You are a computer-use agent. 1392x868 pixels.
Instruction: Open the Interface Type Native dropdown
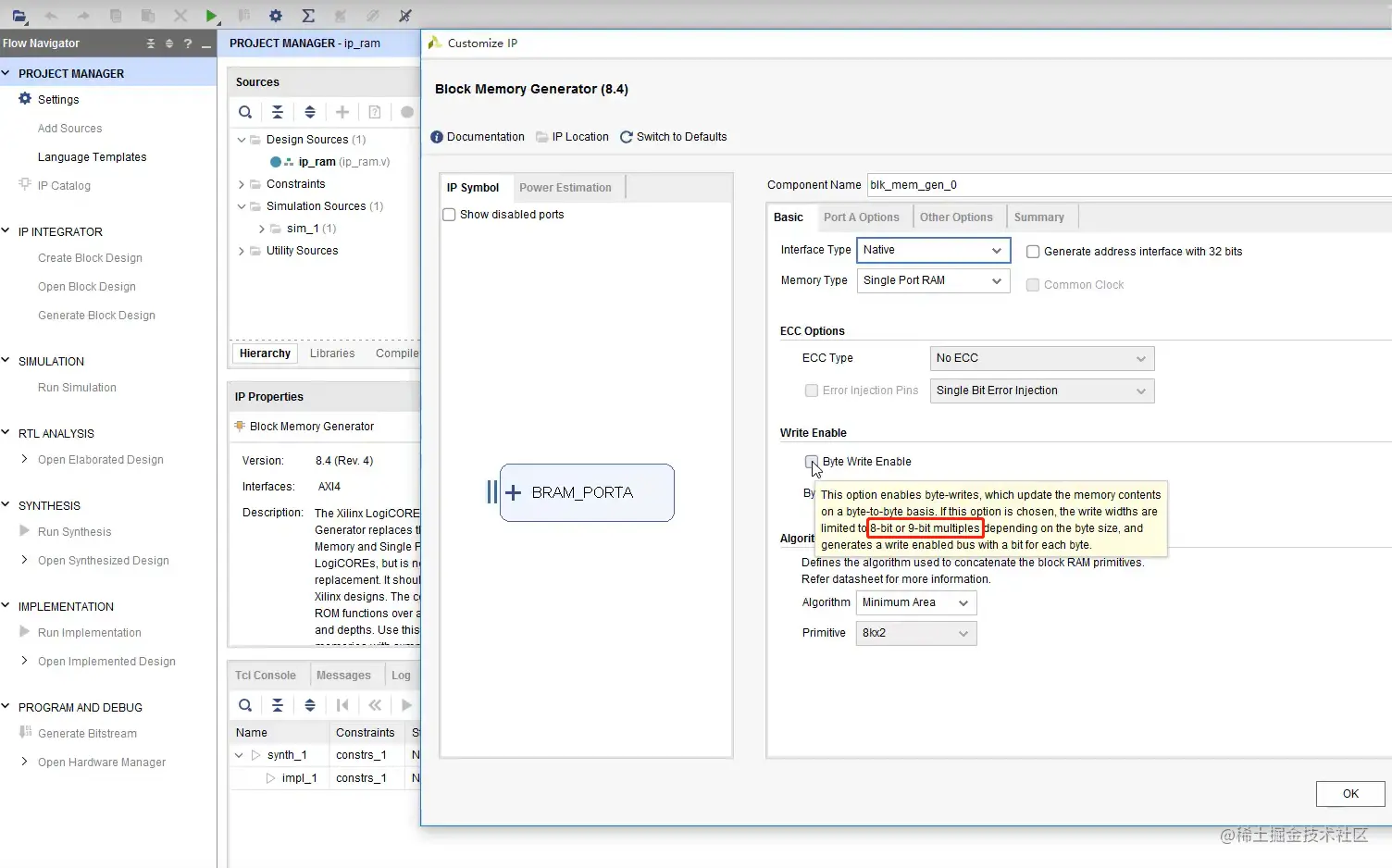(933, 250)
